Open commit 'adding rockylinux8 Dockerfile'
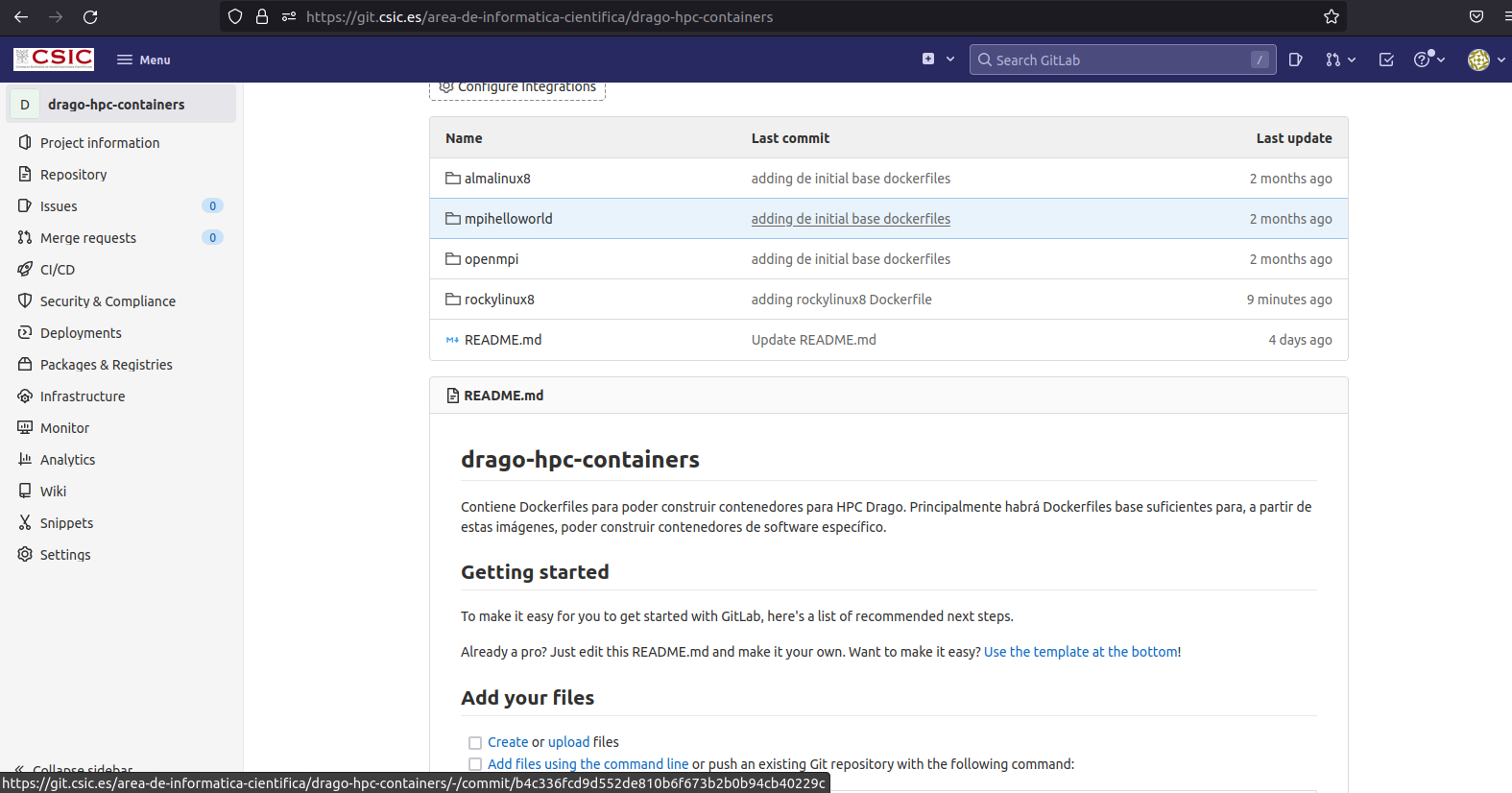 pos(841,299)
